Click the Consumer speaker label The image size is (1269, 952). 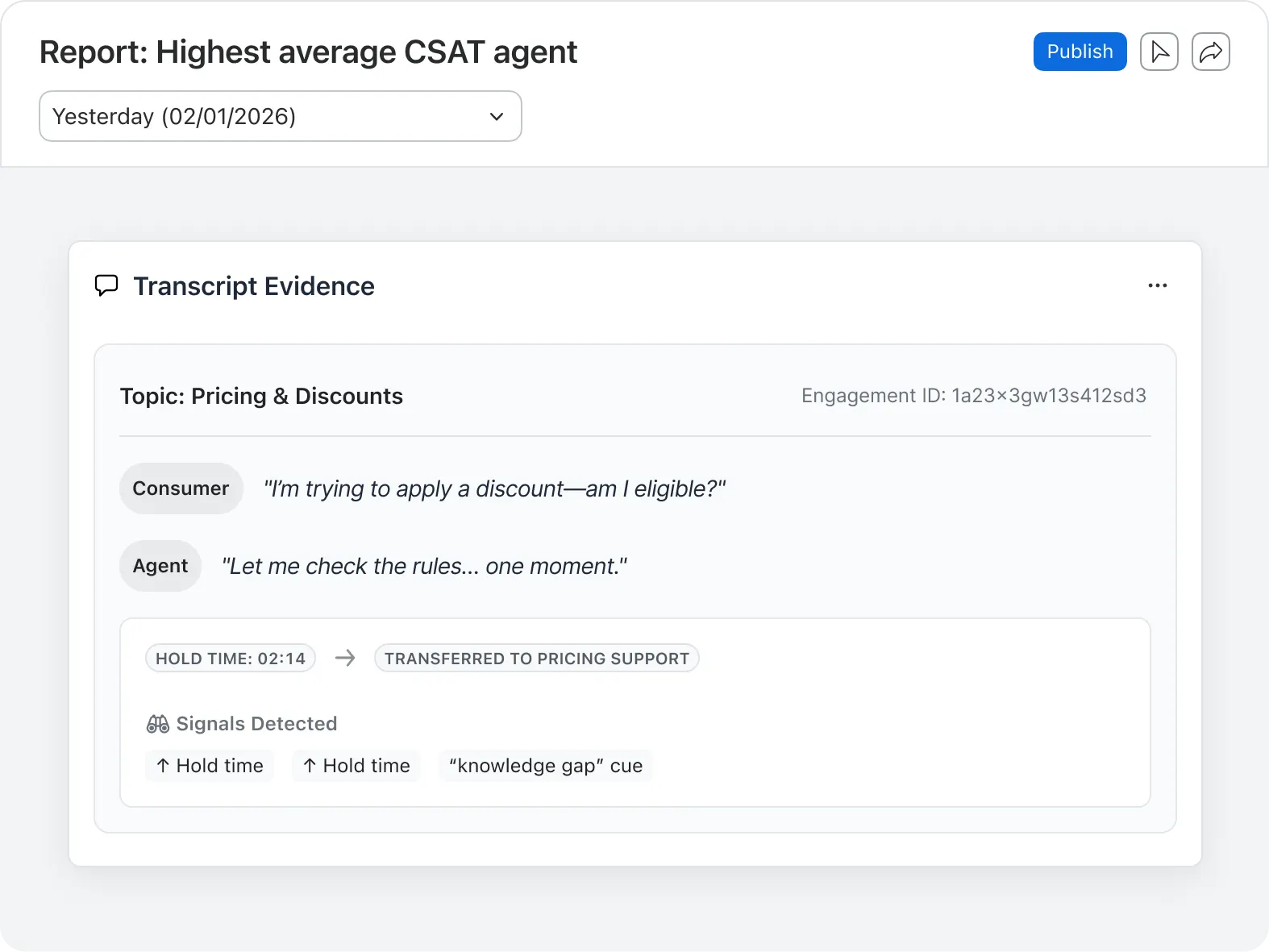(181, 488)
